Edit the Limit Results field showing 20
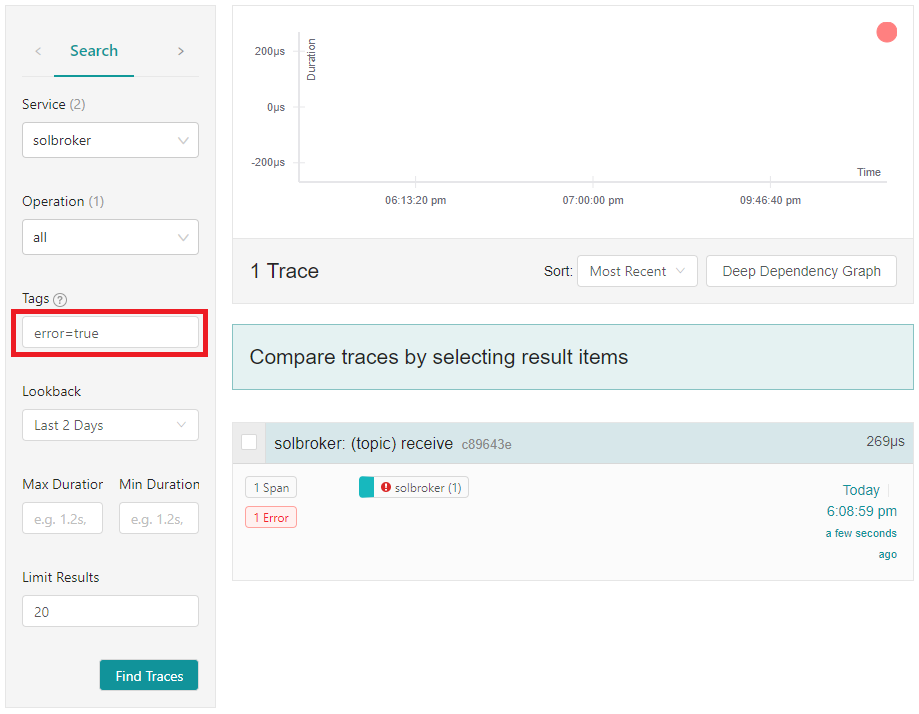Screen dimensions: 919x714 click(110, 611)
